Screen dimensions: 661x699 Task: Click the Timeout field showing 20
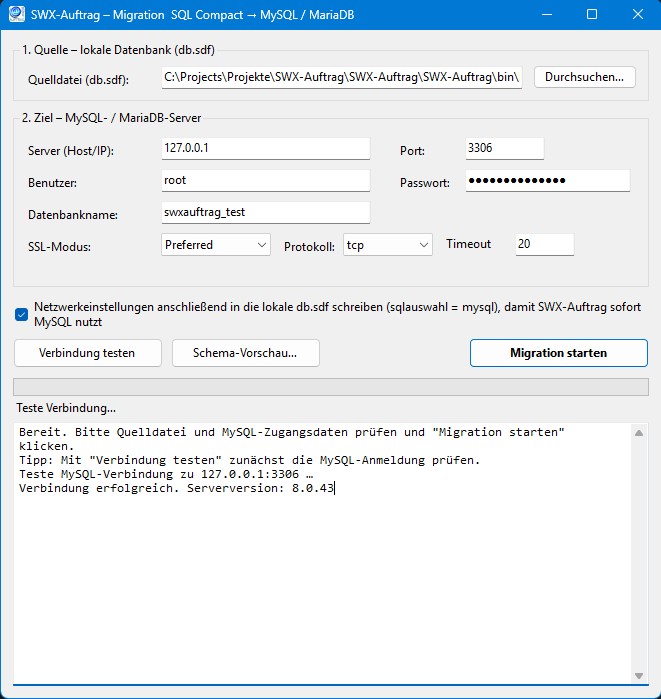545,244
